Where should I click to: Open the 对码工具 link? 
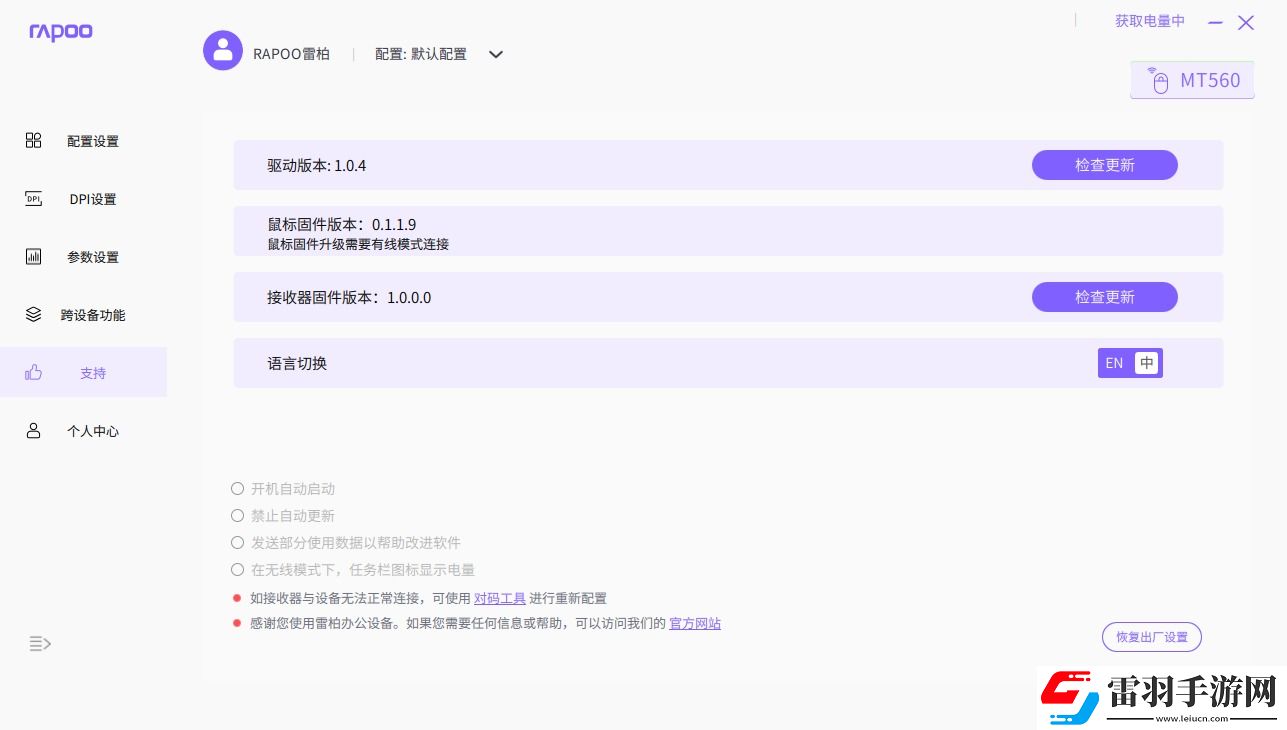point(499,598)
